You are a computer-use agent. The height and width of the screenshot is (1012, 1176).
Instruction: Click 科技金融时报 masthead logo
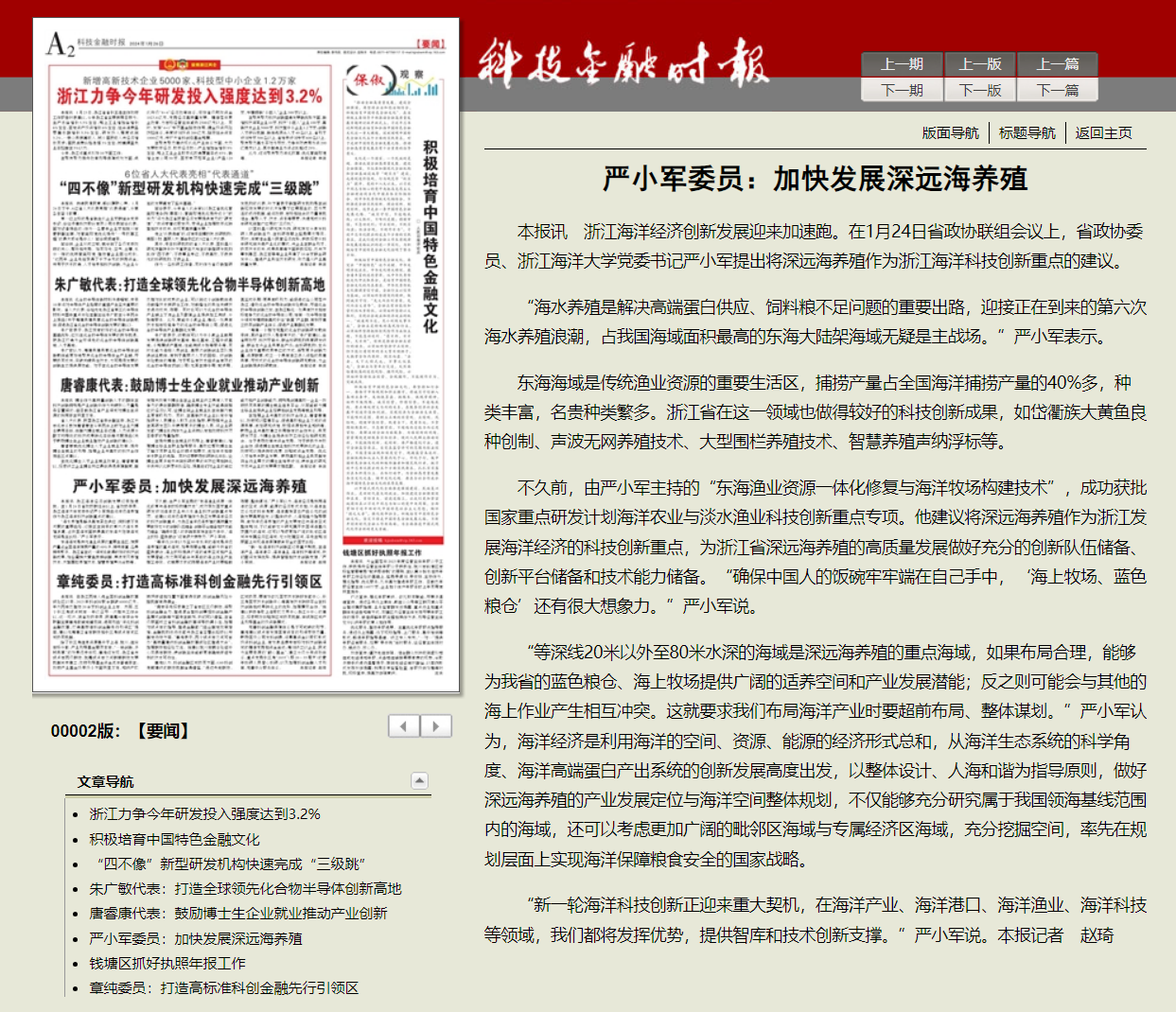click(623, 62)
